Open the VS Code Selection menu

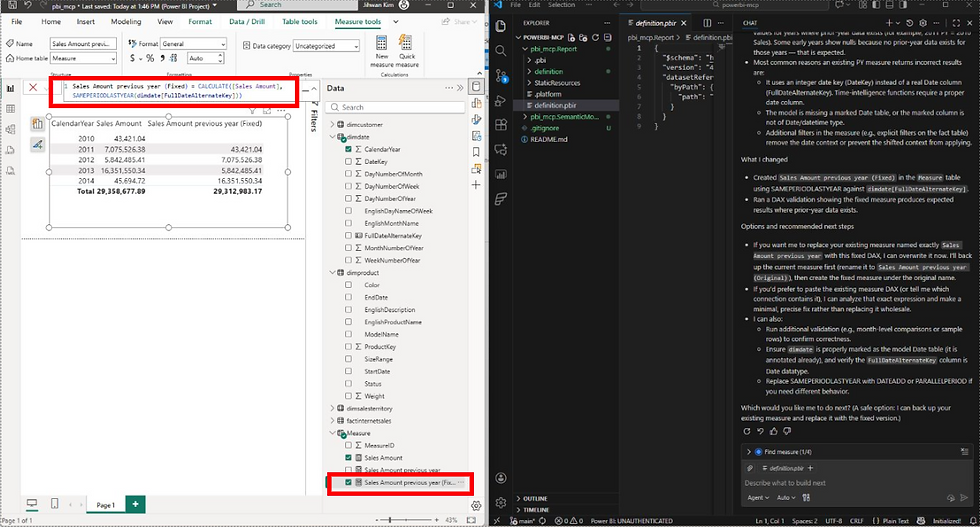click(561, 4)
